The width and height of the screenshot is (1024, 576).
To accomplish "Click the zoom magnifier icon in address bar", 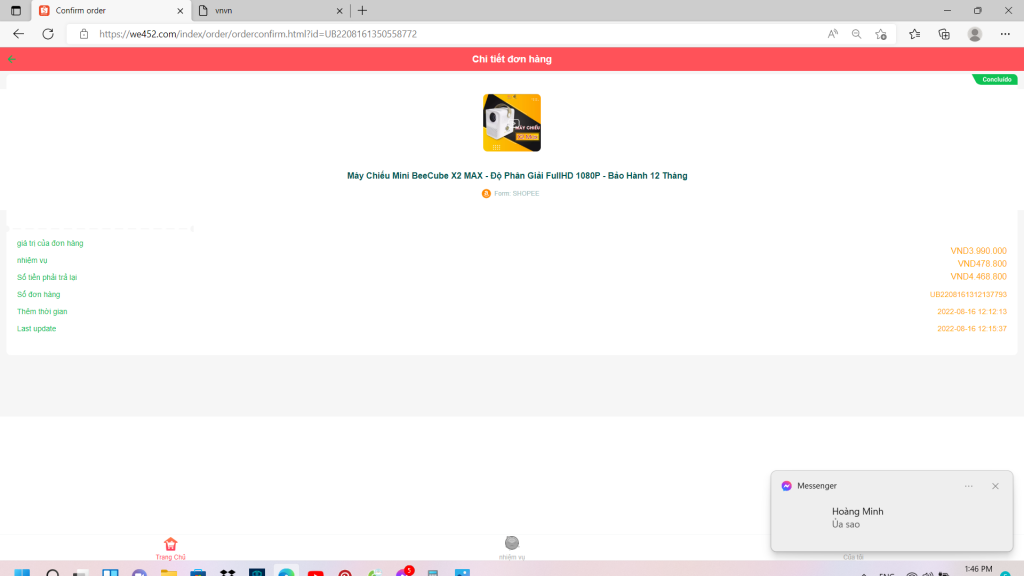I will tap(856, 34).
